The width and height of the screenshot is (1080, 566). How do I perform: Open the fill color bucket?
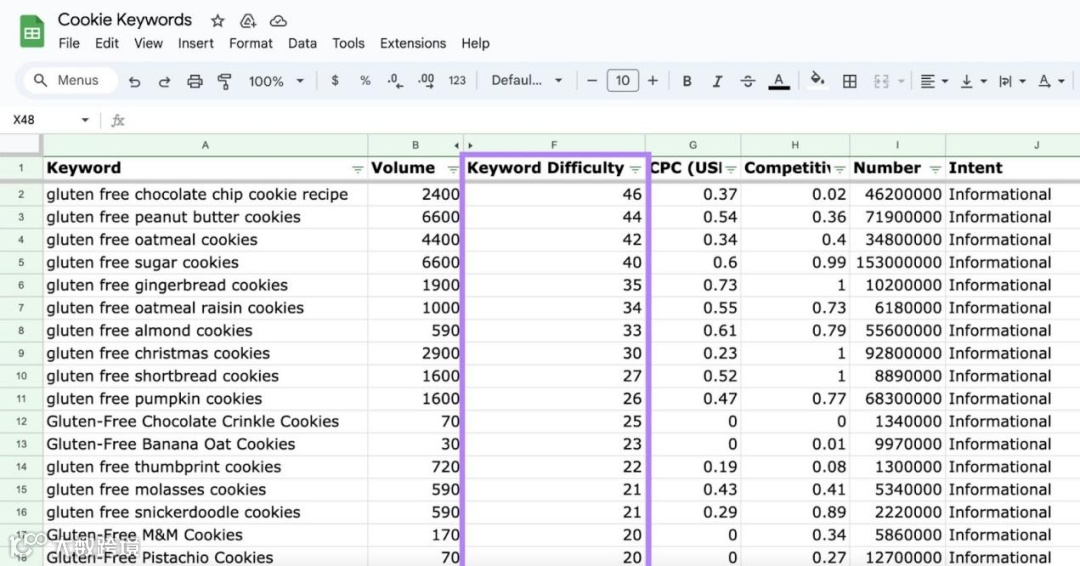click(817, 80)
